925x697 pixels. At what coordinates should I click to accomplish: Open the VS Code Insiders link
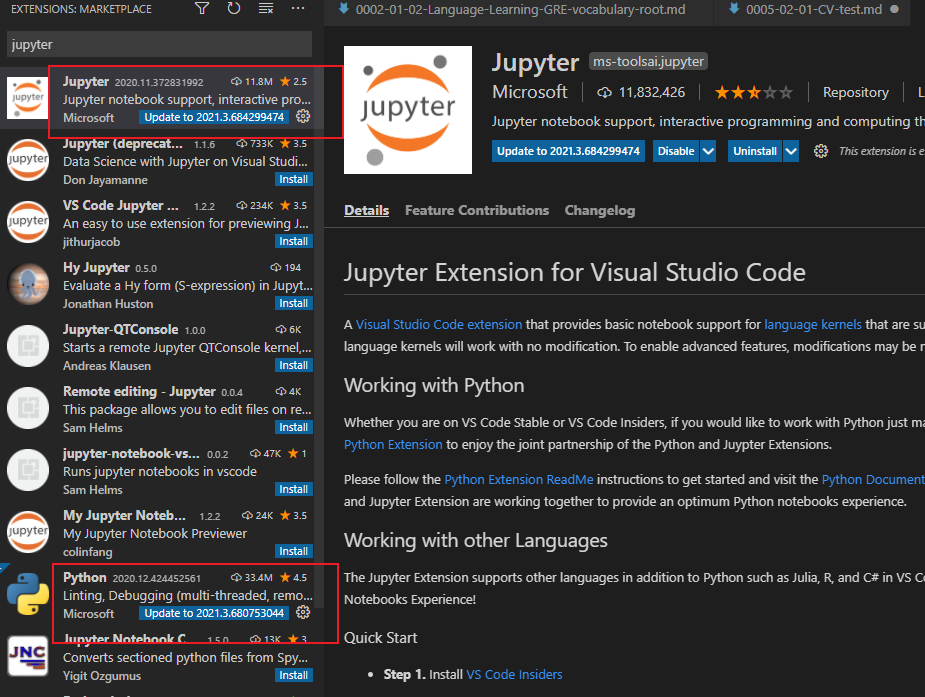514,674
